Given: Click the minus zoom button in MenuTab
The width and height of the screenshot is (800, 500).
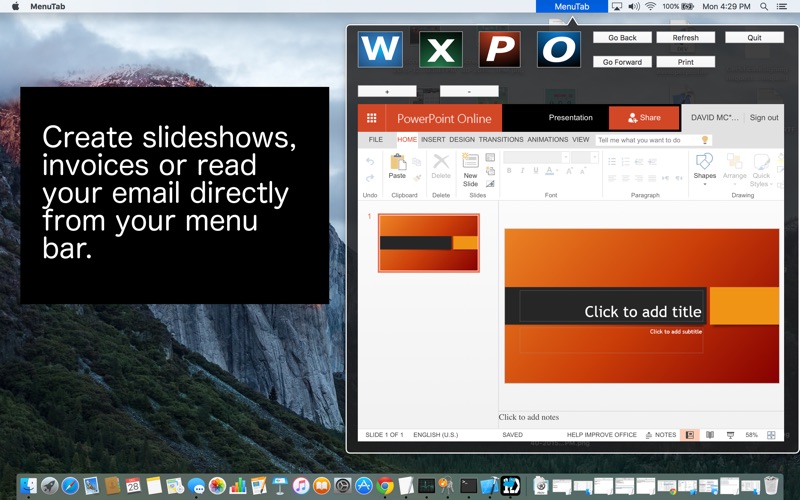Looking at the screenshot, I should coord(469,91).
